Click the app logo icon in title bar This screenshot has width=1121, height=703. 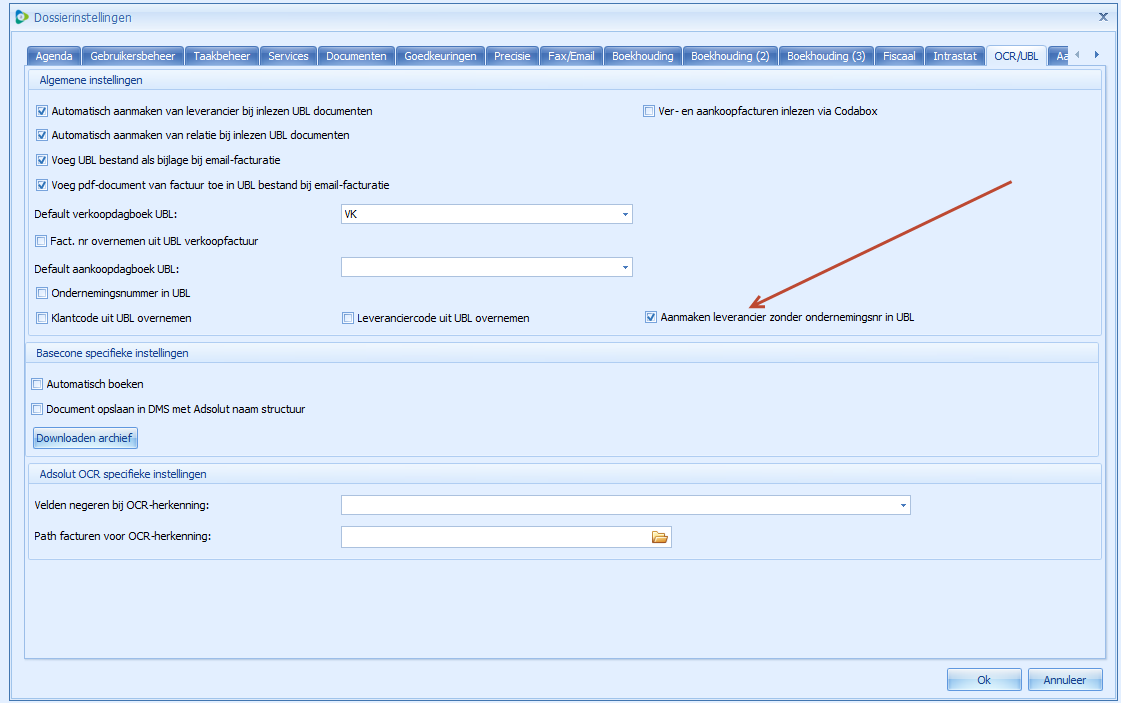coord(21,17)
